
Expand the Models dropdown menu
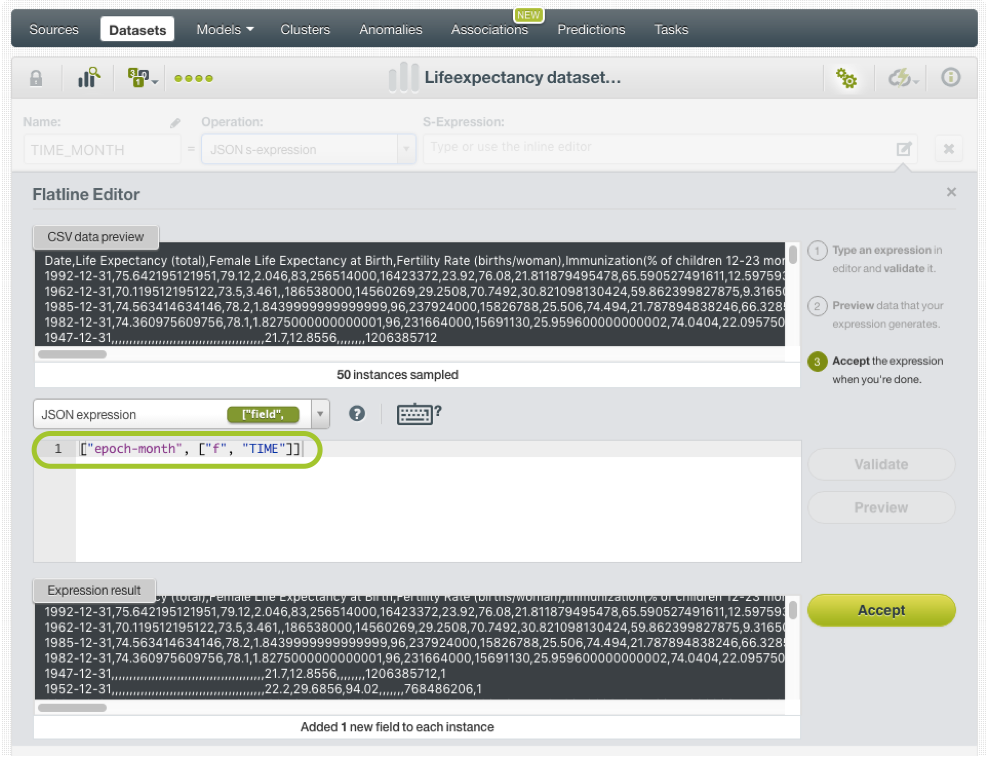coord(224,29)
